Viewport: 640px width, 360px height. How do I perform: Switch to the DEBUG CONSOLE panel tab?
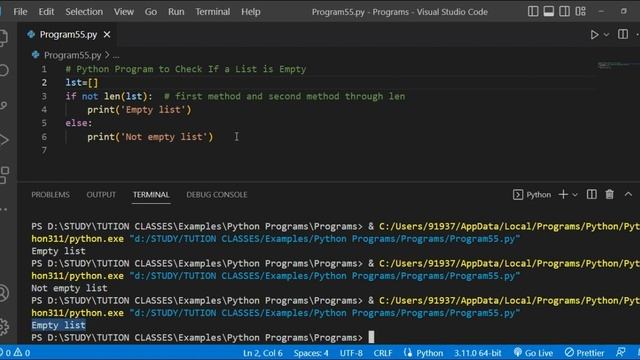[x=217, y=195]
